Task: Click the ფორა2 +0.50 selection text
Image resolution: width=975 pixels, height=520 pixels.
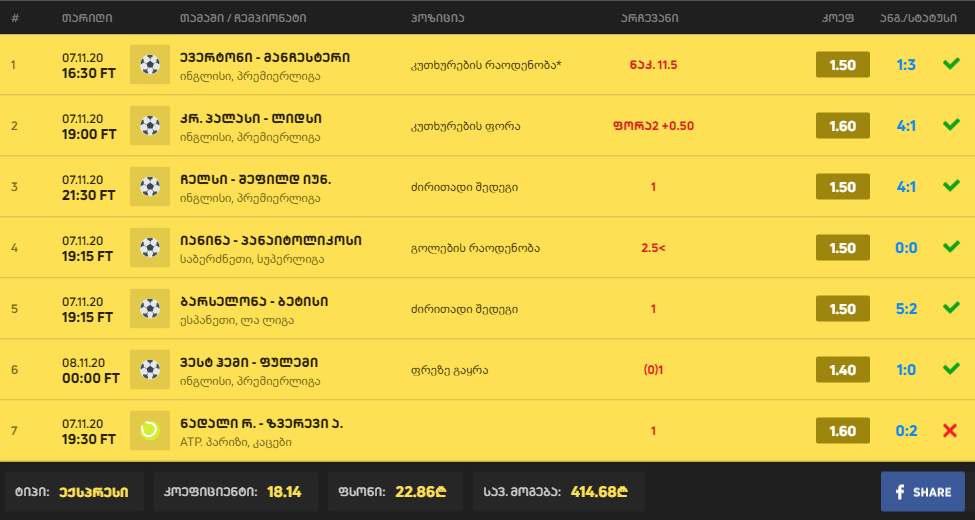Action: coord(653,126)
